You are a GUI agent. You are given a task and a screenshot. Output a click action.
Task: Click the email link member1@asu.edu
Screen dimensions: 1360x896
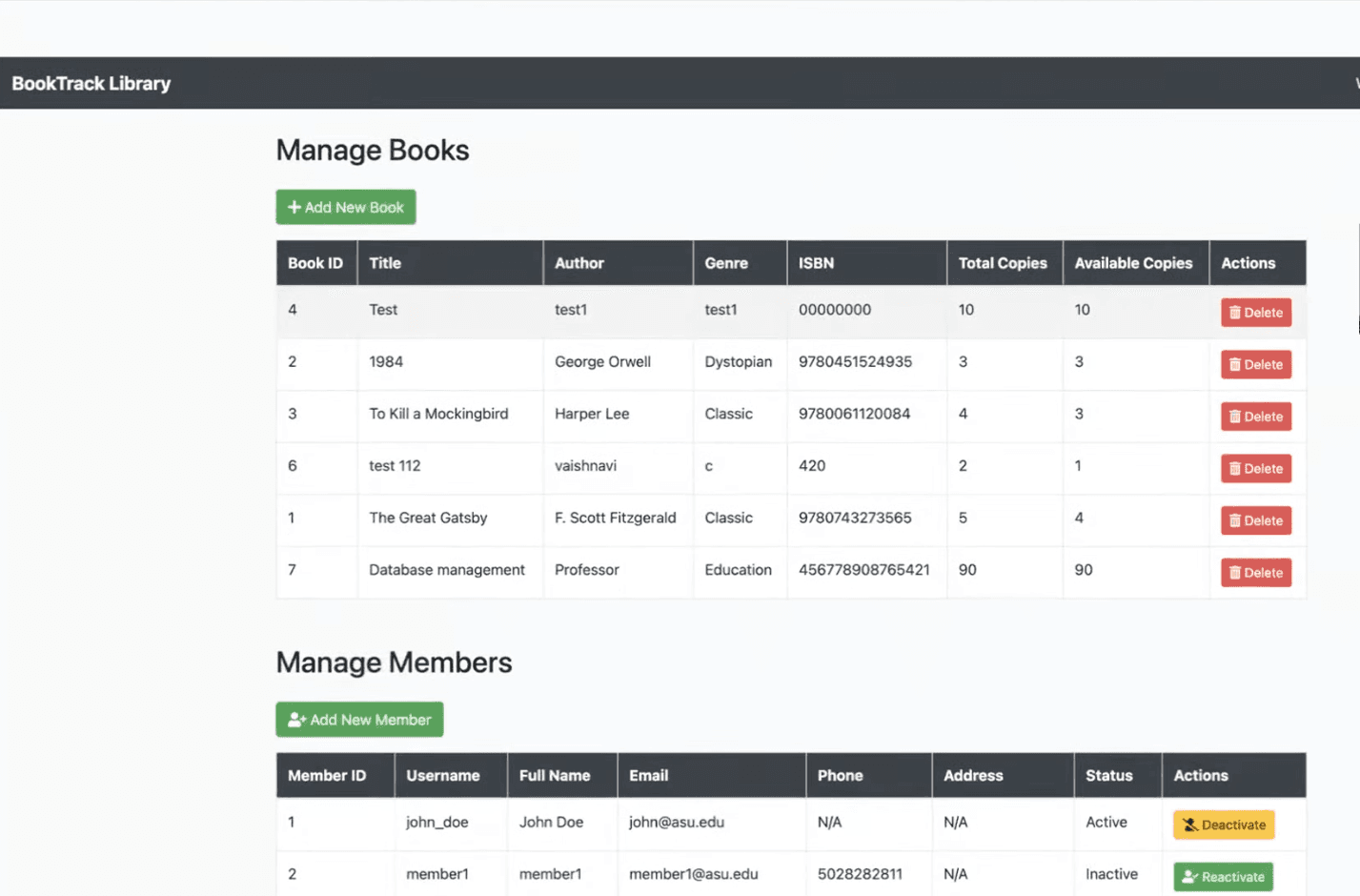694,873
